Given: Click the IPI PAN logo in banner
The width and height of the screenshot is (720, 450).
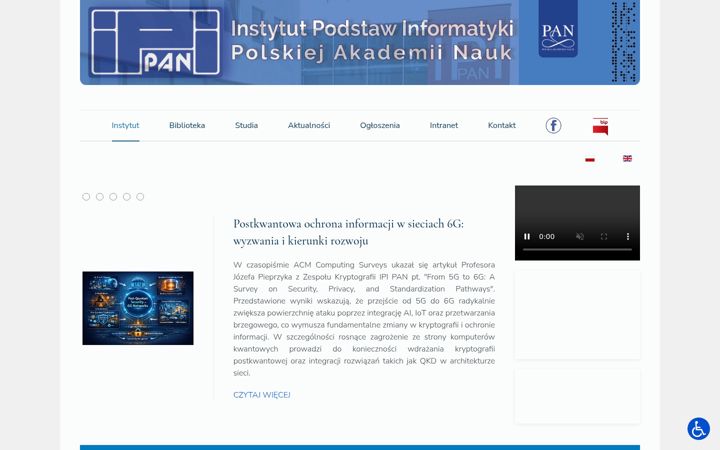Looking at the screenshot, I should pos(155,42).
